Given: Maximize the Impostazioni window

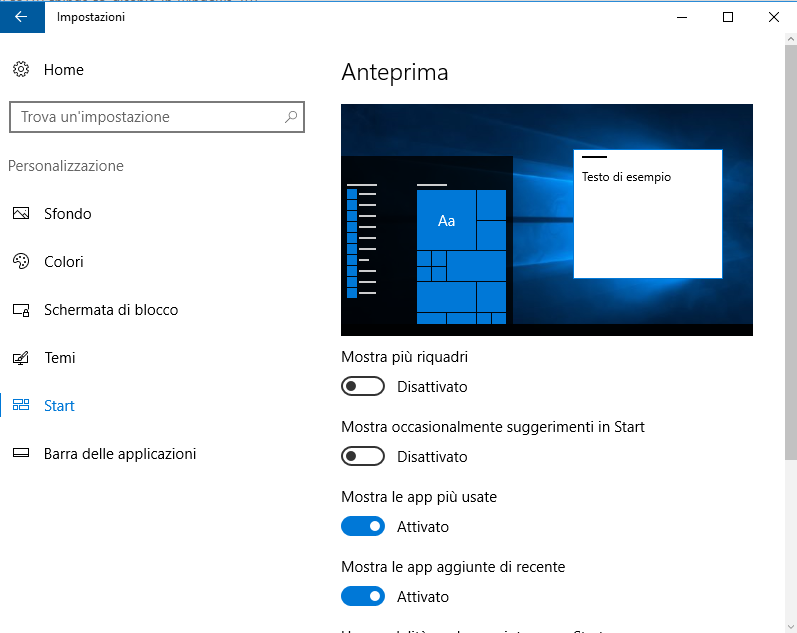Looking at the screenshot, I should 728,17.
